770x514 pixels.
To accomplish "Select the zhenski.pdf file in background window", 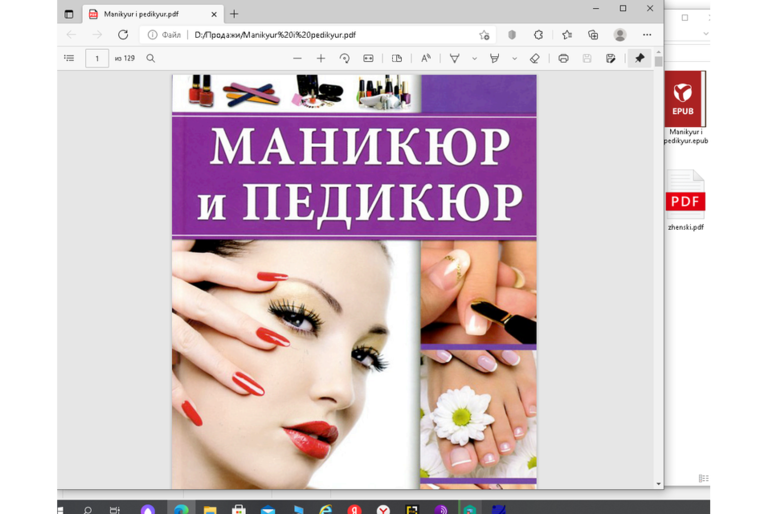I will pos(686,200).
